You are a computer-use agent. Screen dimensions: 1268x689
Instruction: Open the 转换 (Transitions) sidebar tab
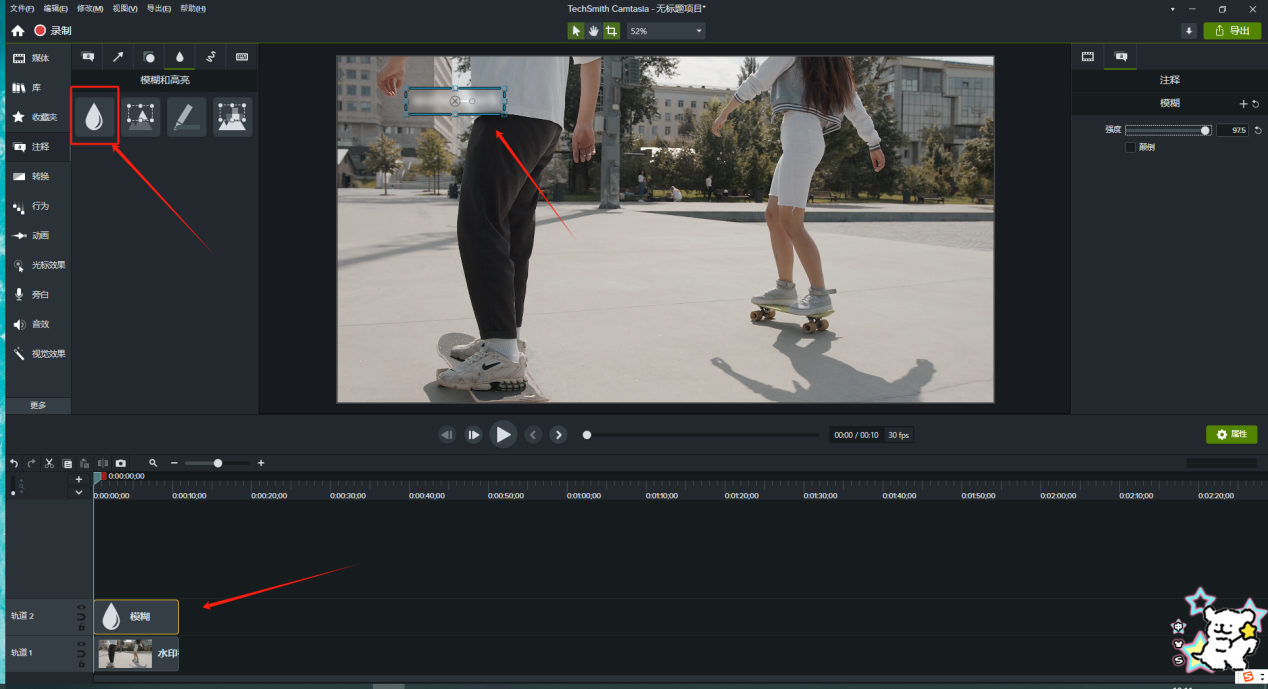coord(37,176)
